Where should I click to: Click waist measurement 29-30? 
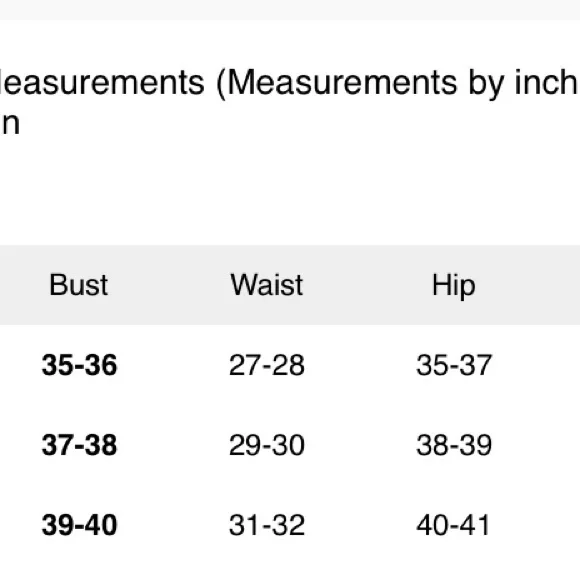pos(267,445)
